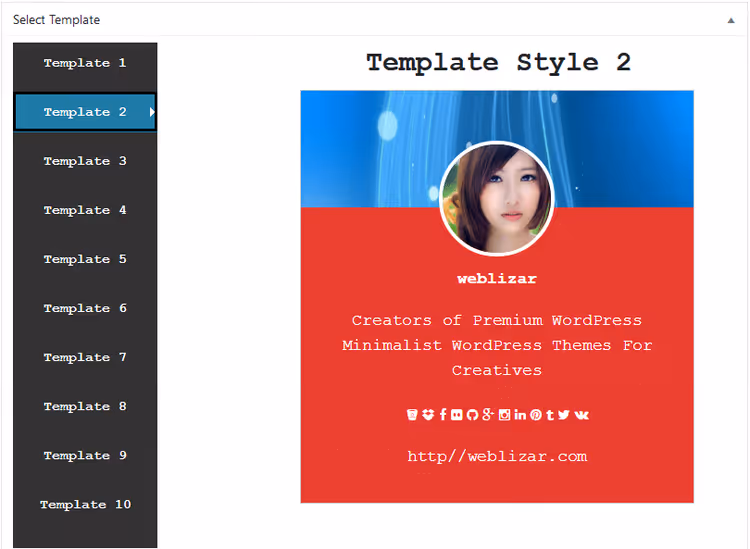Click the Bitbucket social icon
This screenshot has width=750, height=549.
(x=412, y=415)
